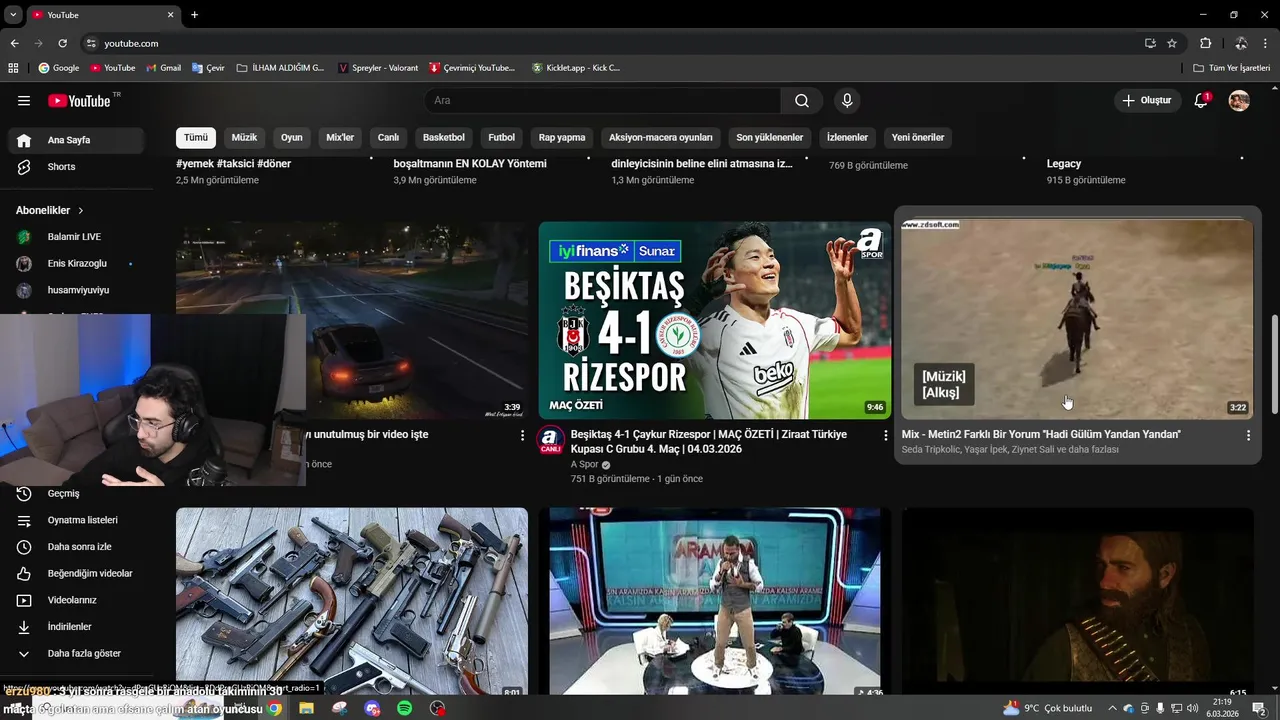Open the tab search dropdown arrow
Viewport: 1280px width, 720px height.
(13, 15)
